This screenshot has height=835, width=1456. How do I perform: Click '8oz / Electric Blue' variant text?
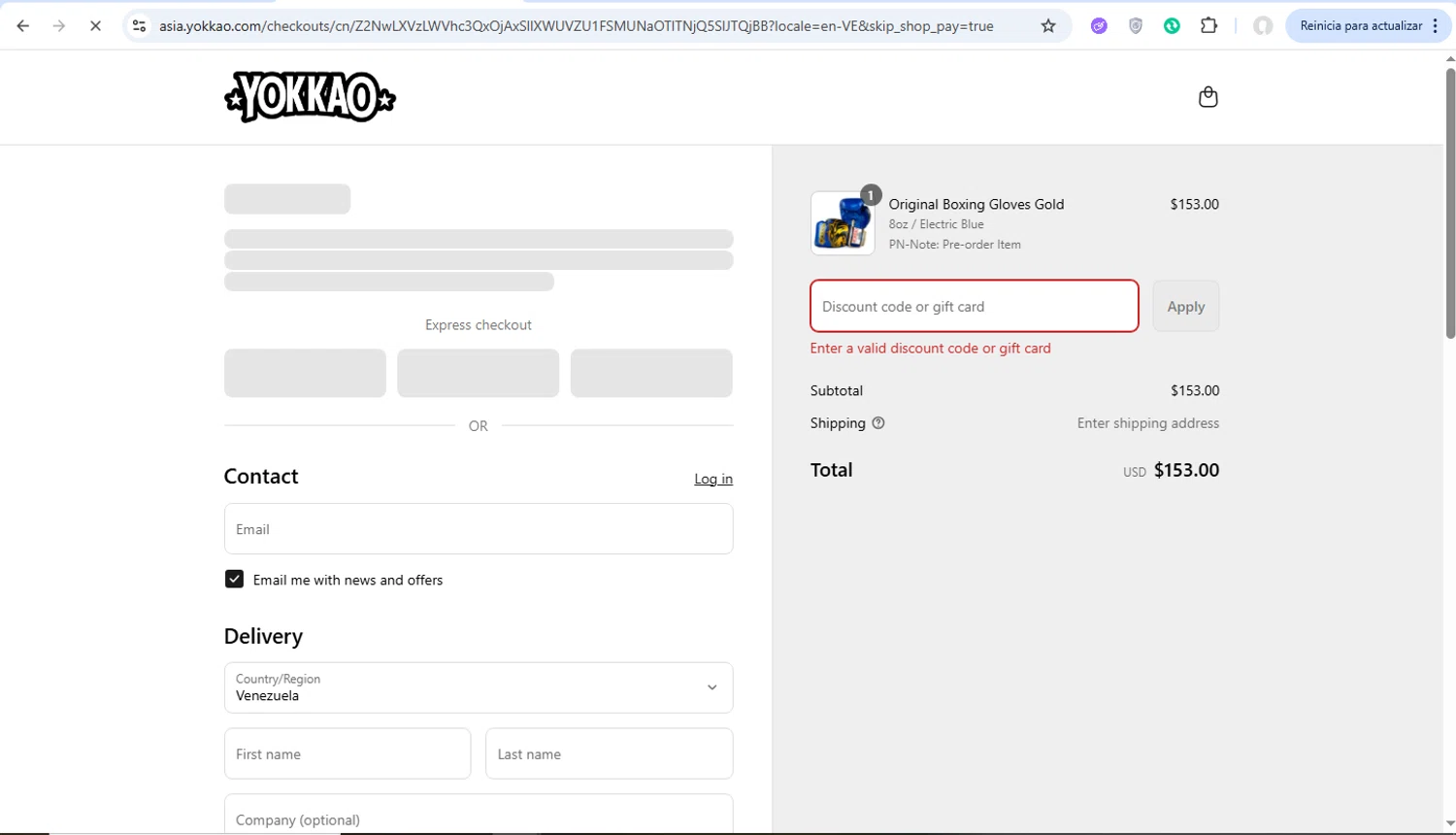937,224
